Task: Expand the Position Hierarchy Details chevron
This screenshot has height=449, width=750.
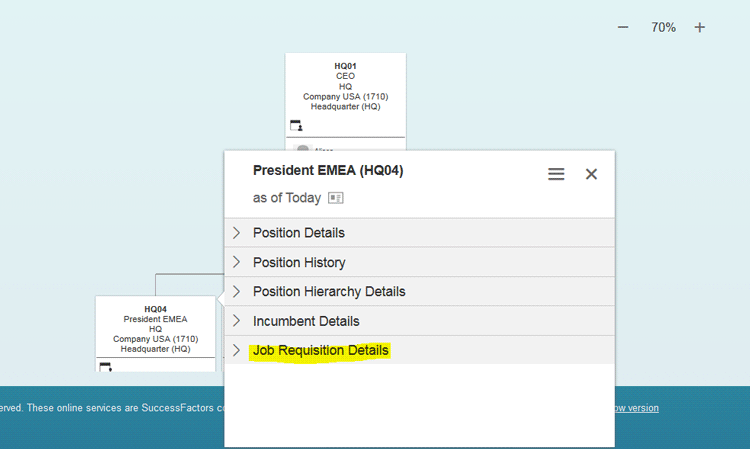Action: coord(237,292)
